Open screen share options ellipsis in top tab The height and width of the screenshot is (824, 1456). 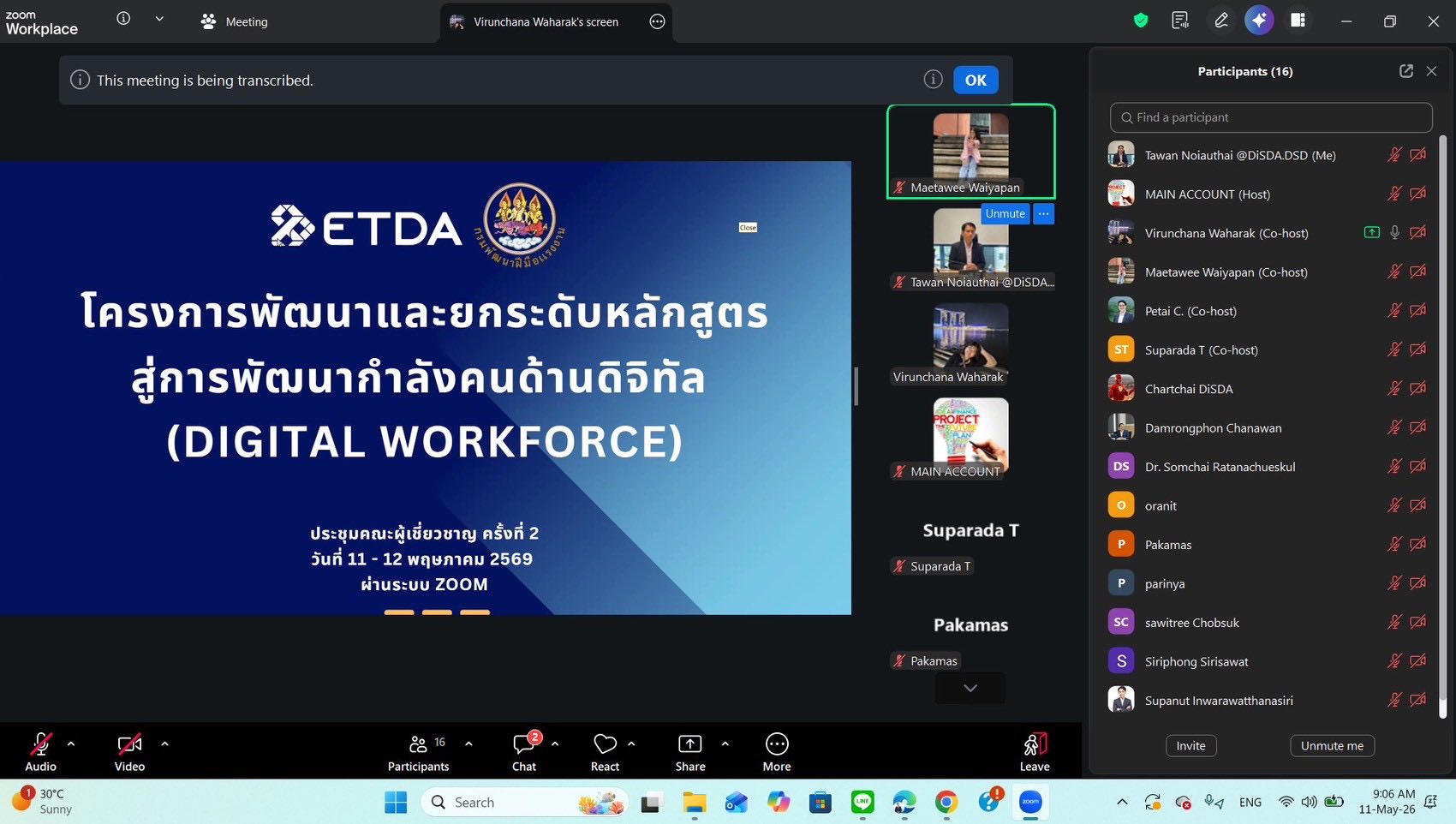[x=657, y=21]
